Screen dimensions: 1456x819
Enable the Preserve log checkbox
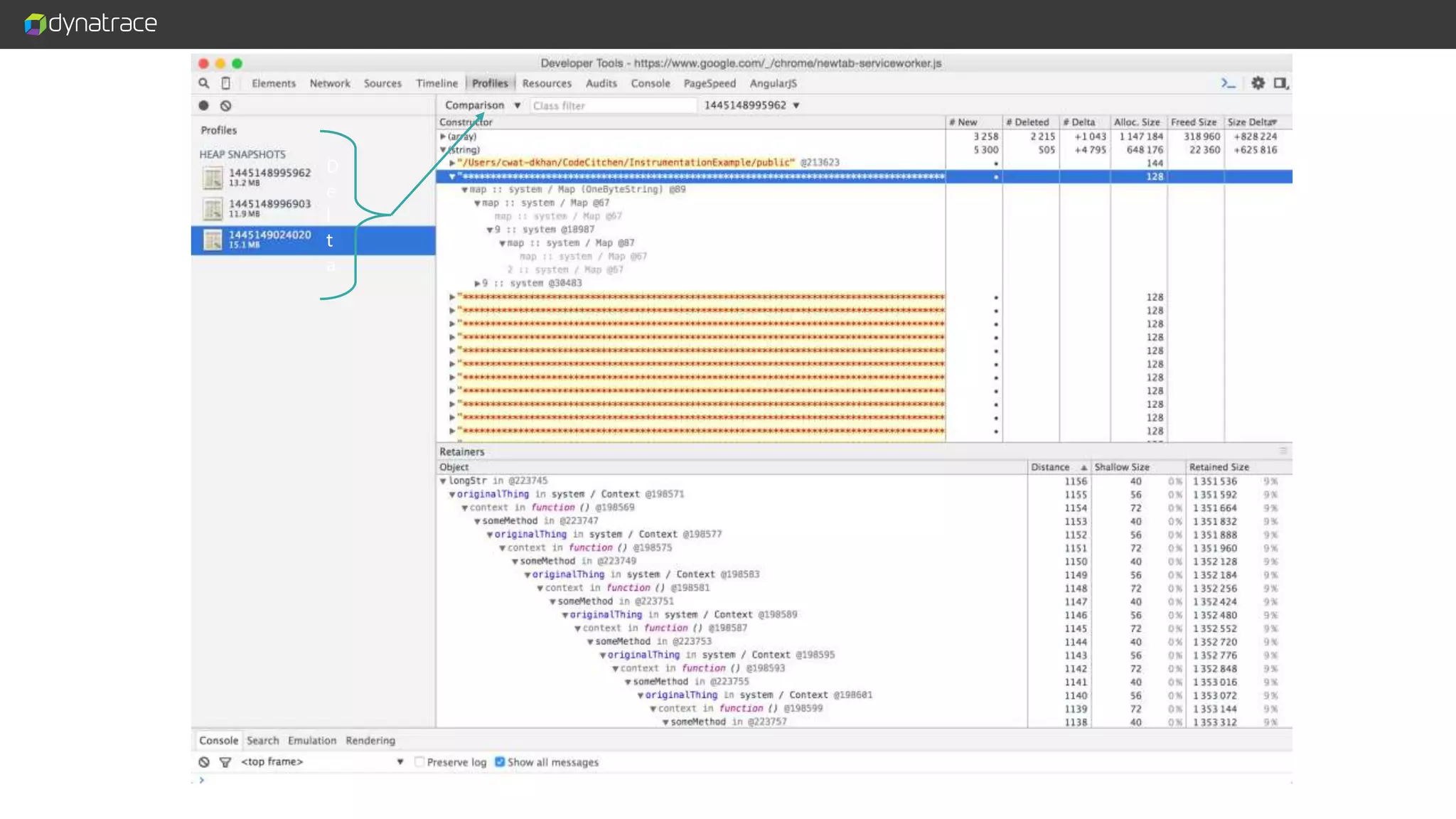pos(419,762)
